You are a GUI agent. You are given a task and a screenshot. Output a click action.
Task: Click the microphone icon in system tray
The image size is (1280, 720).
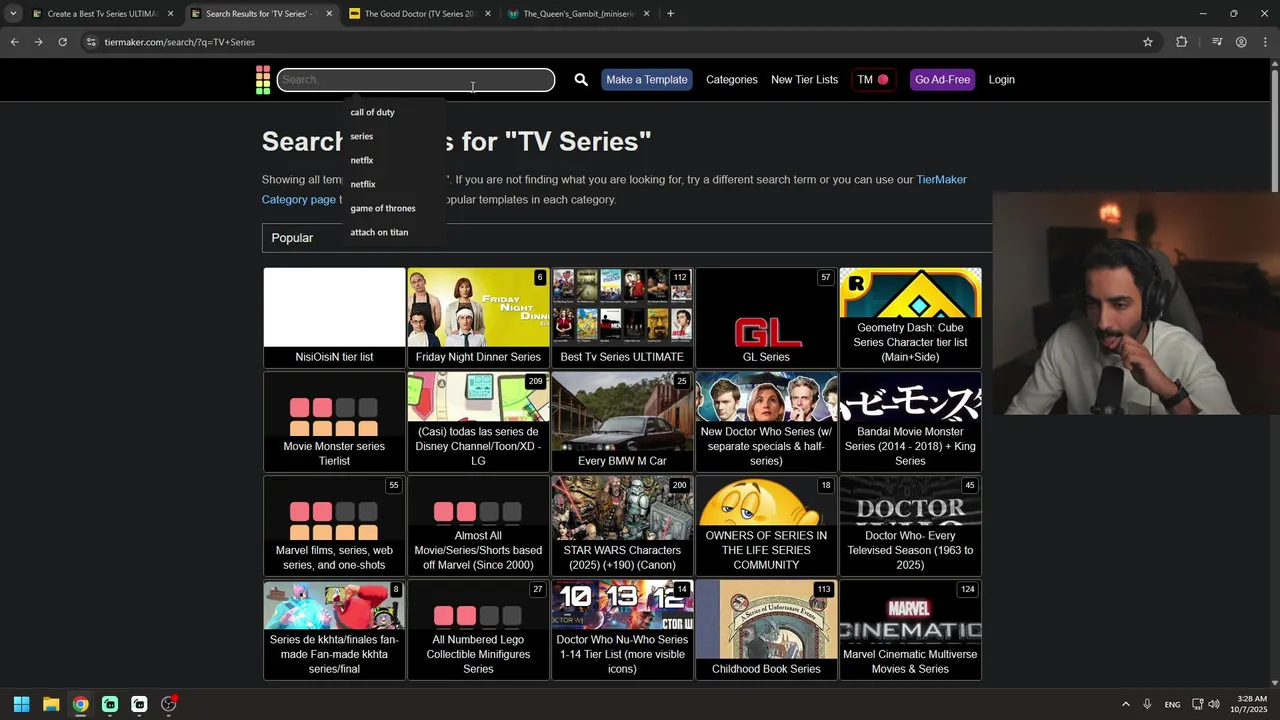coord(1147,704)
